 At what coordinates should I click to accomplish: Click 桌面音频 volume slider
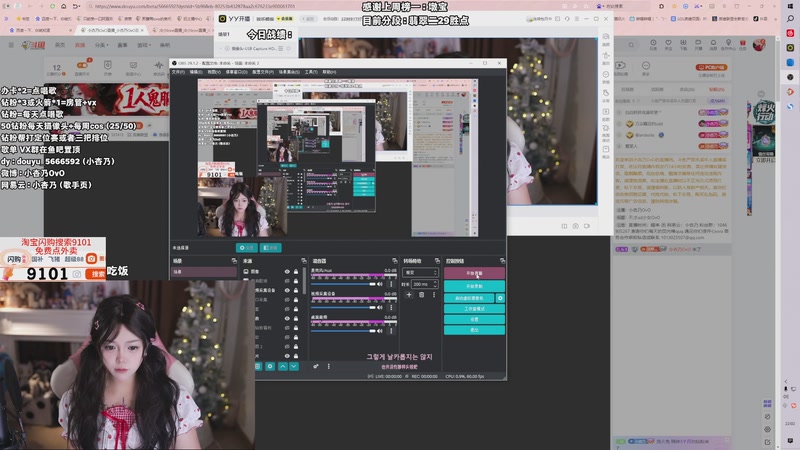click(x=343, y=331)
